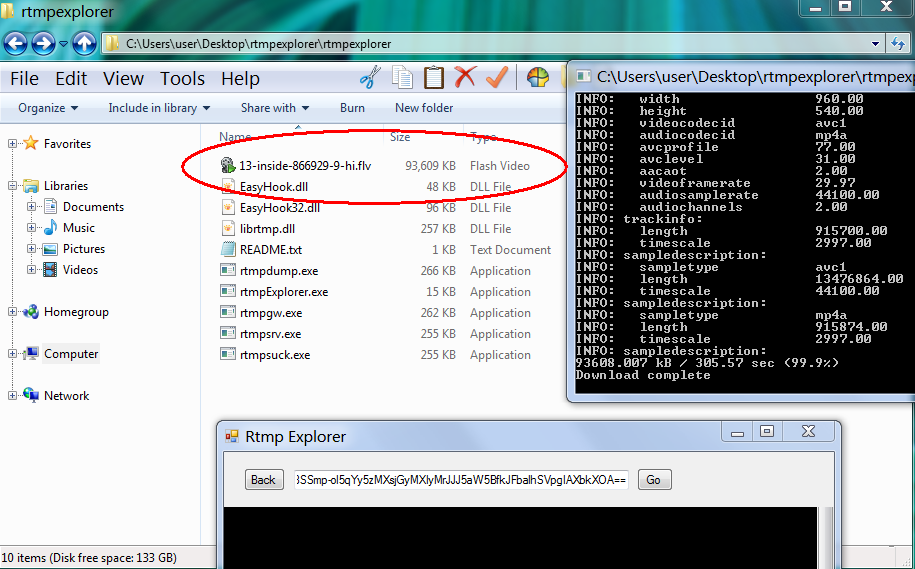The width and height of the screenshot is (915, 569).
Task: Click the Copy toolbar icon
Action: click(x=402, y=78)
